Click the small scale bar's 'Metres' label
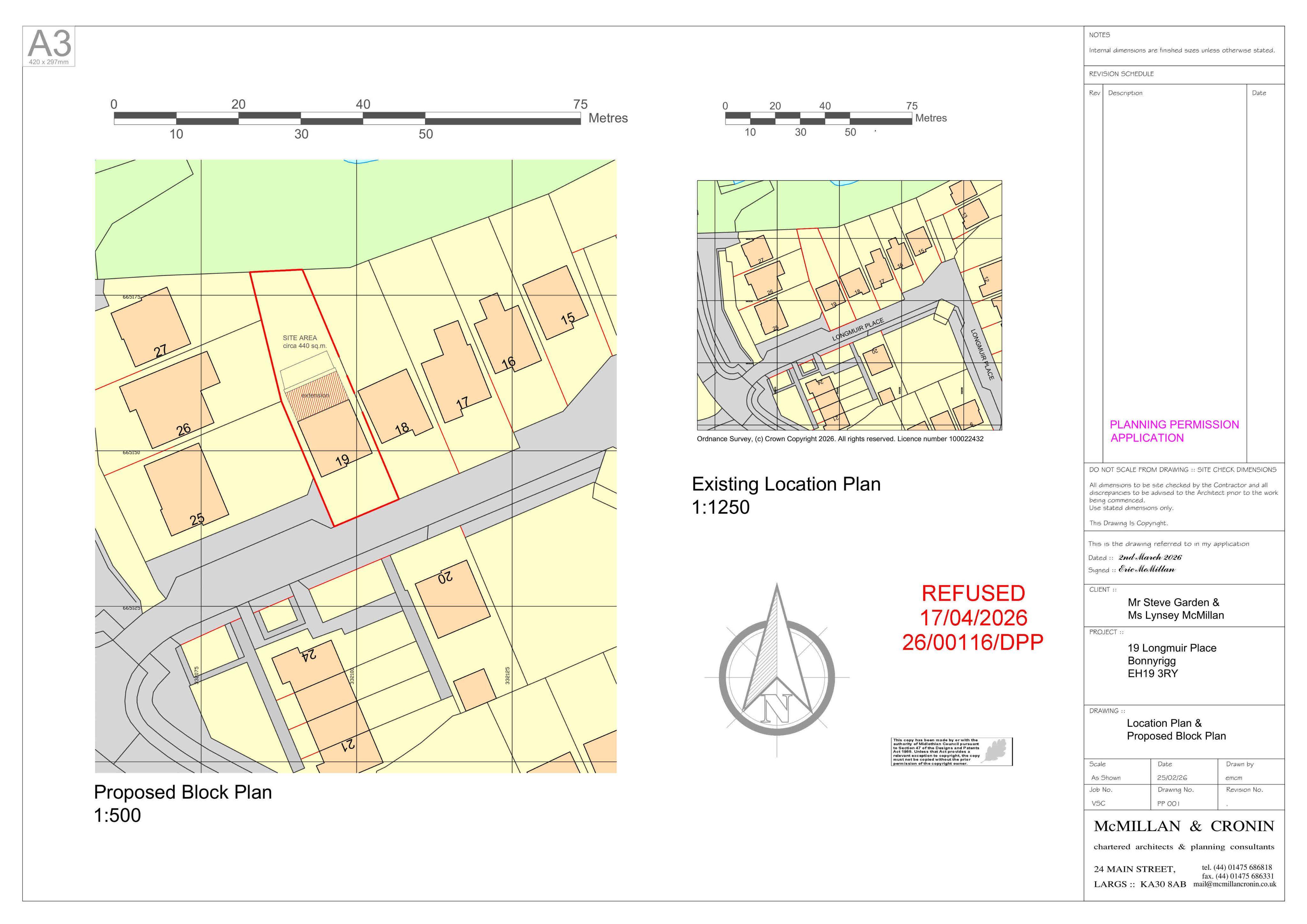The image size is (1307, 924). 931,118
